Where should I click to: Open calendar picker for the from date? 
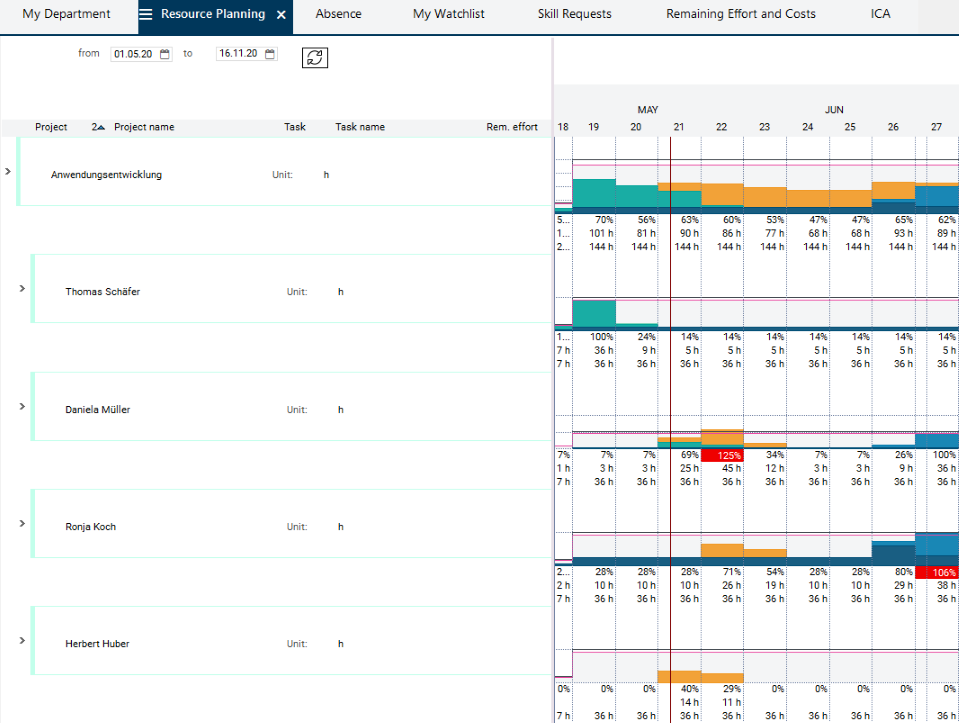(165, 54)
